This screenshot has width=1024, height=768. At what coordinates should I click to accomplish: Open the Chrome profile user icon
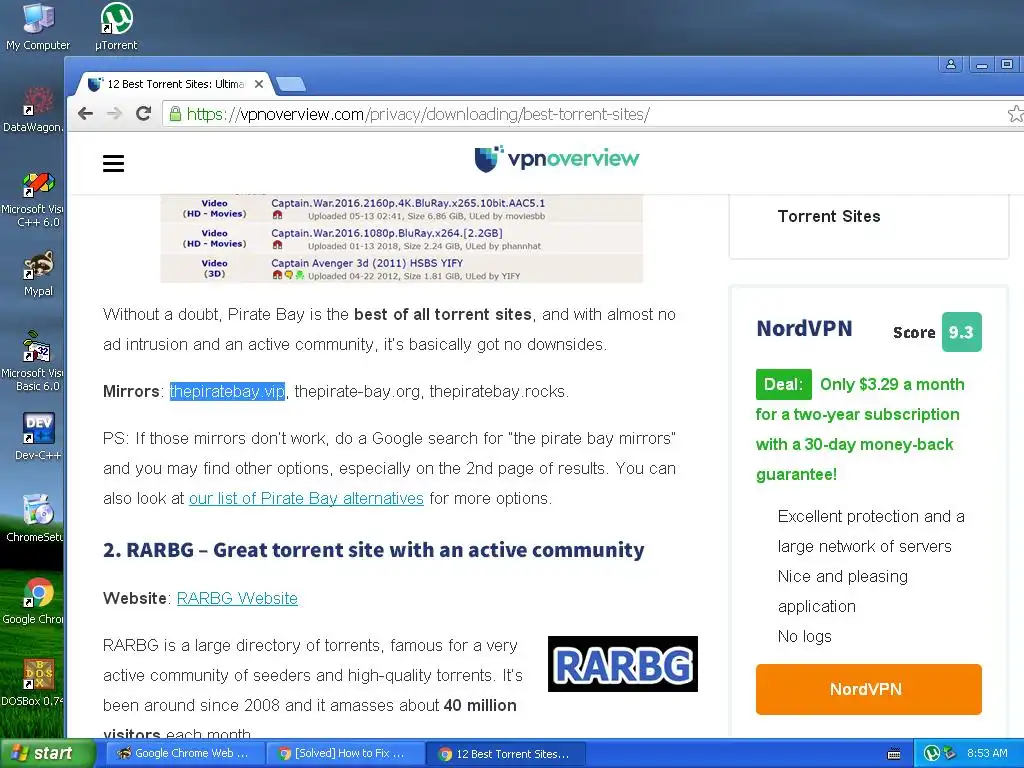(951, 64)
